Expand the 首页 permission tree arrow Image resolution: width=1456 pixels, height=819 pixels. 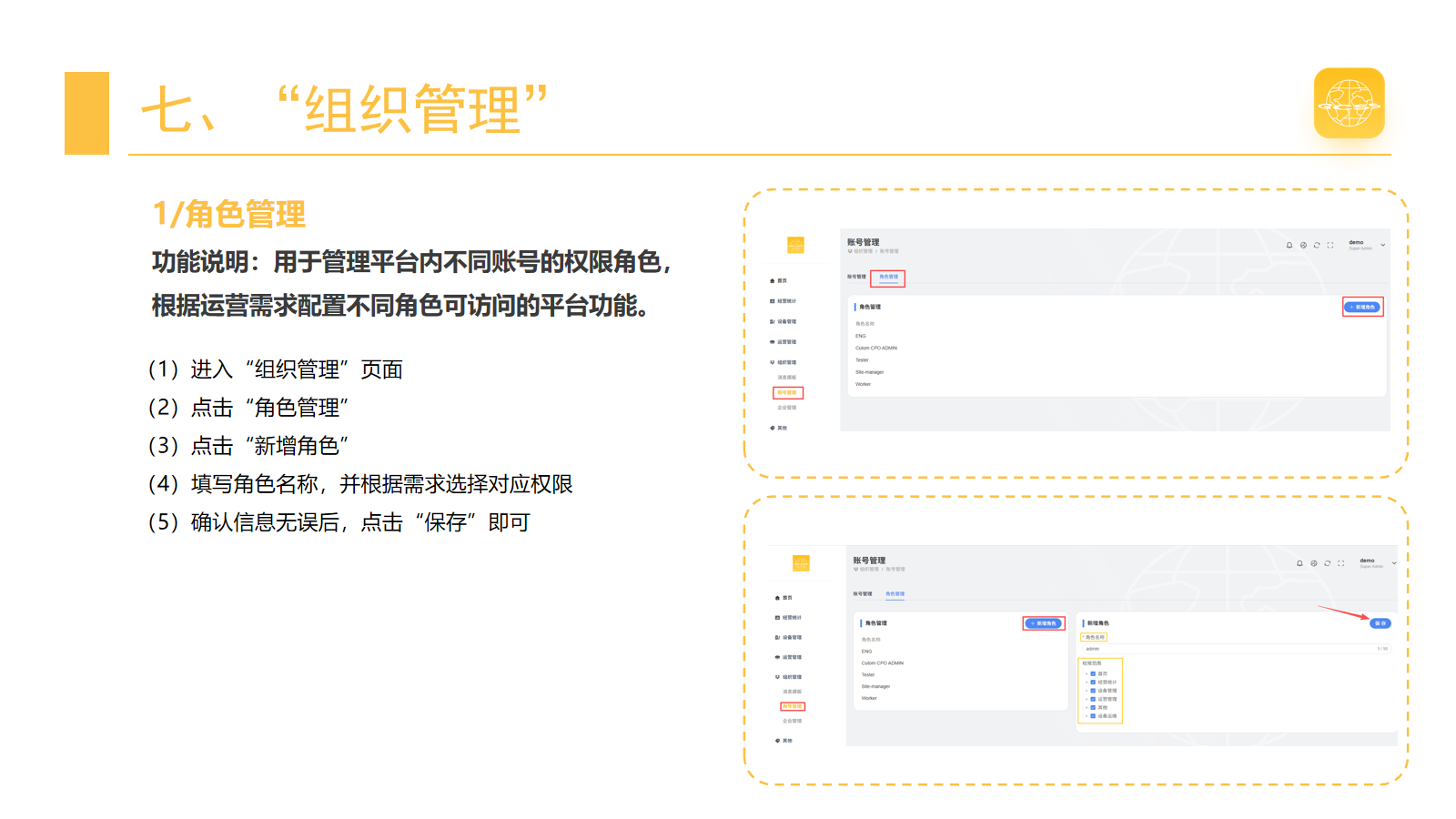(x=1087, y=674)
